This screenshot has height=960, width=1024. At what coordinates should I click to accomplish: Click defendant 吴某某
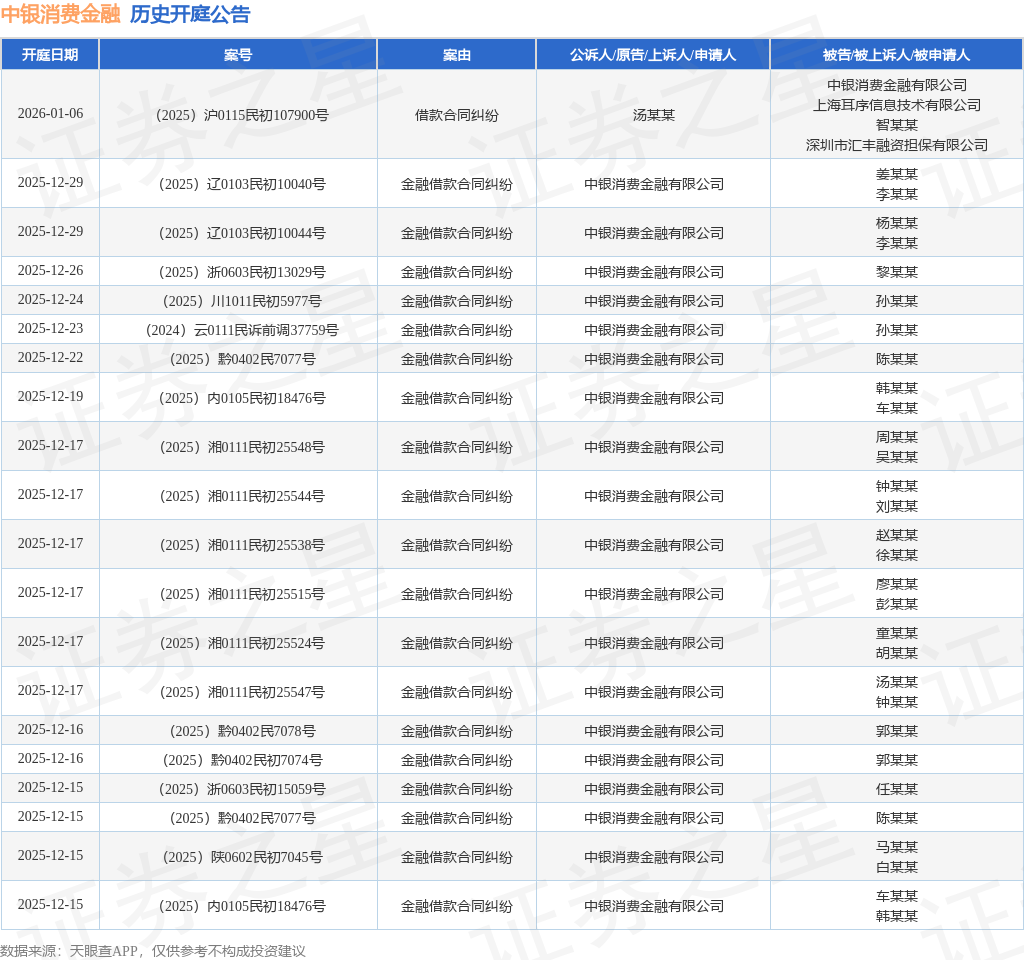pyautogui.click(x=897, y=457)
